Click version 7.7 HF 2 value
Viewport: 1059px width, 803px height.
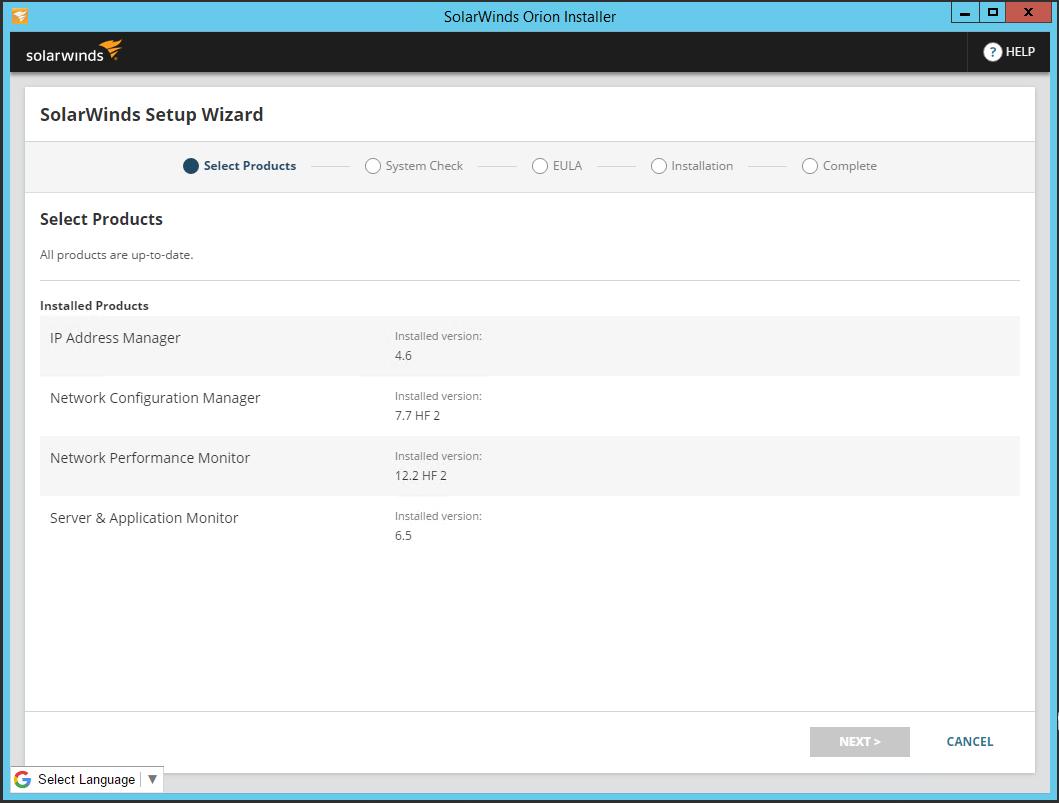(x=417, y=416)
